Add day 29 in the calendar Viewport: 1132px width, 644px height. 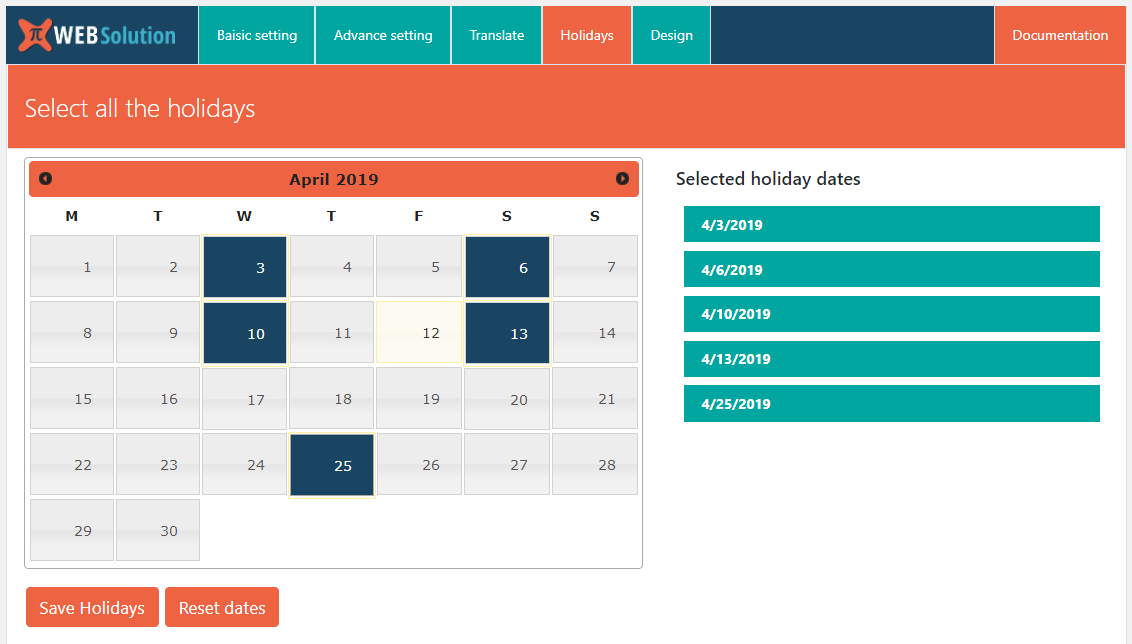coord(72,530)
